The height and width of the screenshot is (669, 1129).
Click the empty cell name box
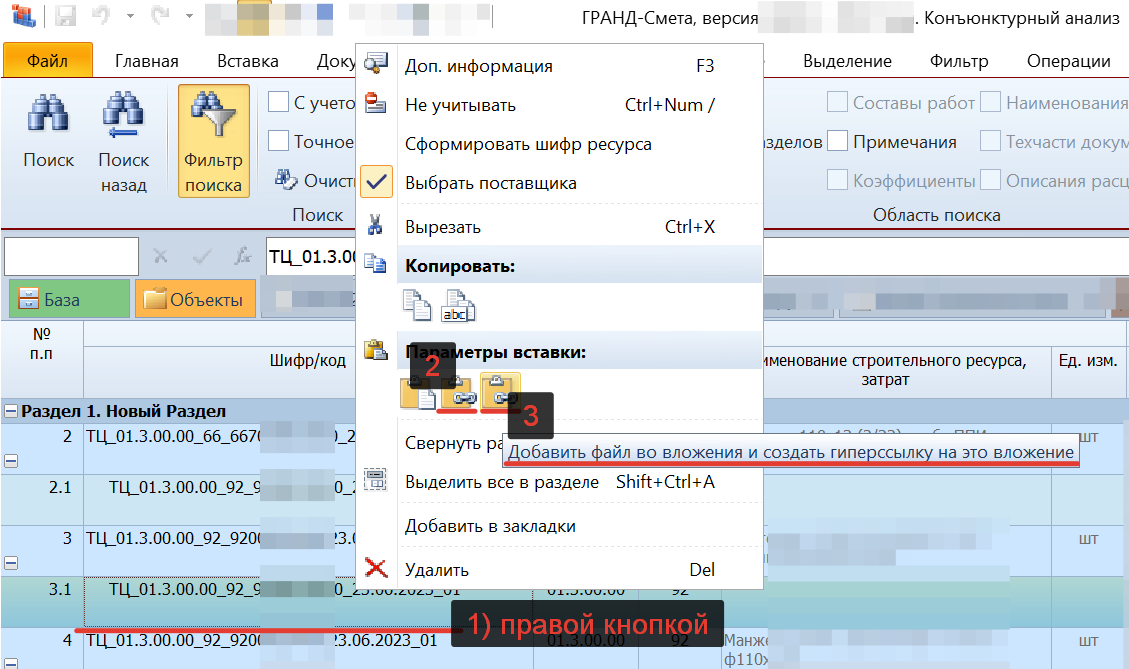coord(71,256)
